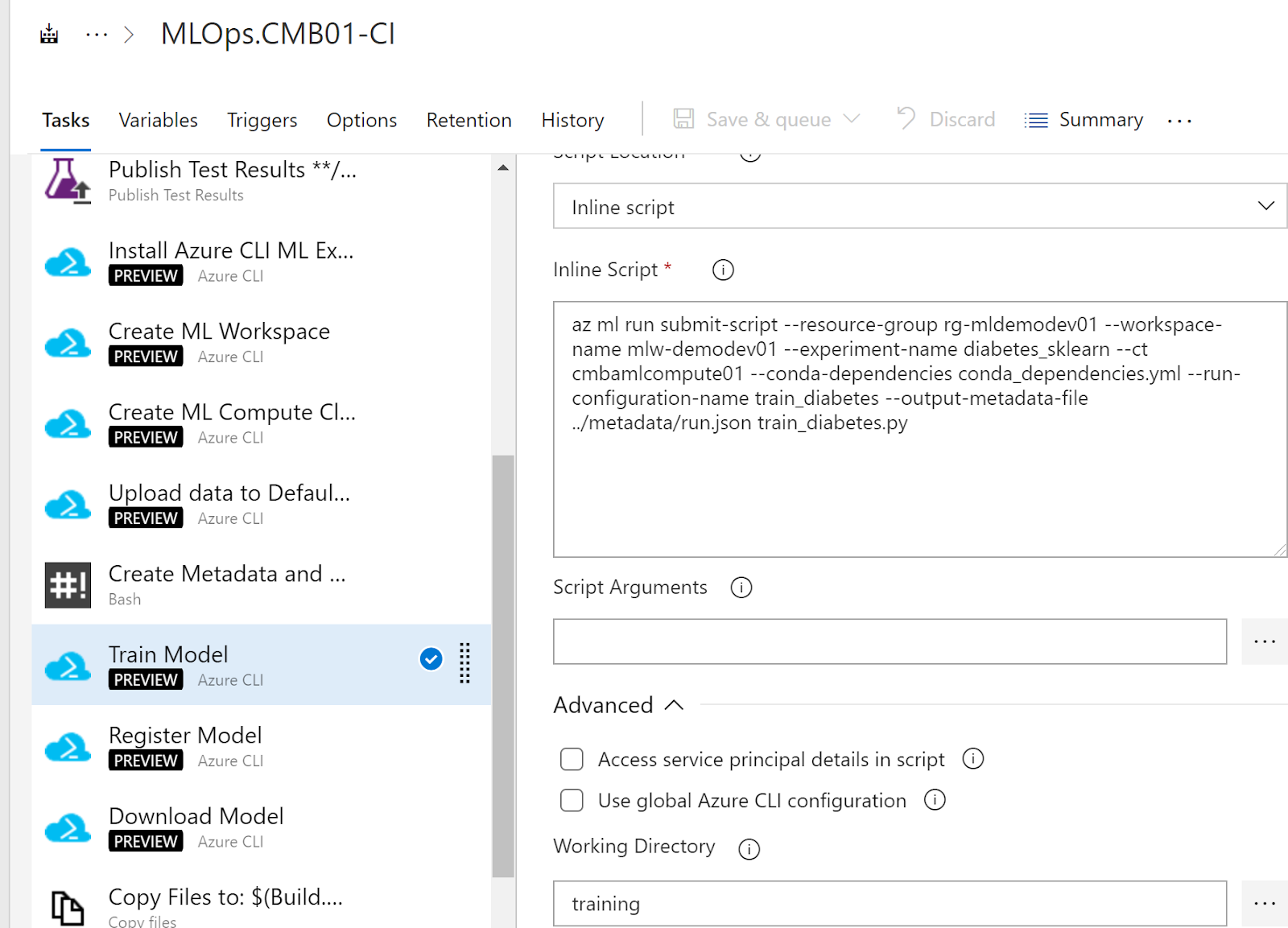Switch to the Variables tab
The height and width of the screenshot is (928, 1288).
click(x=158, y=119)
